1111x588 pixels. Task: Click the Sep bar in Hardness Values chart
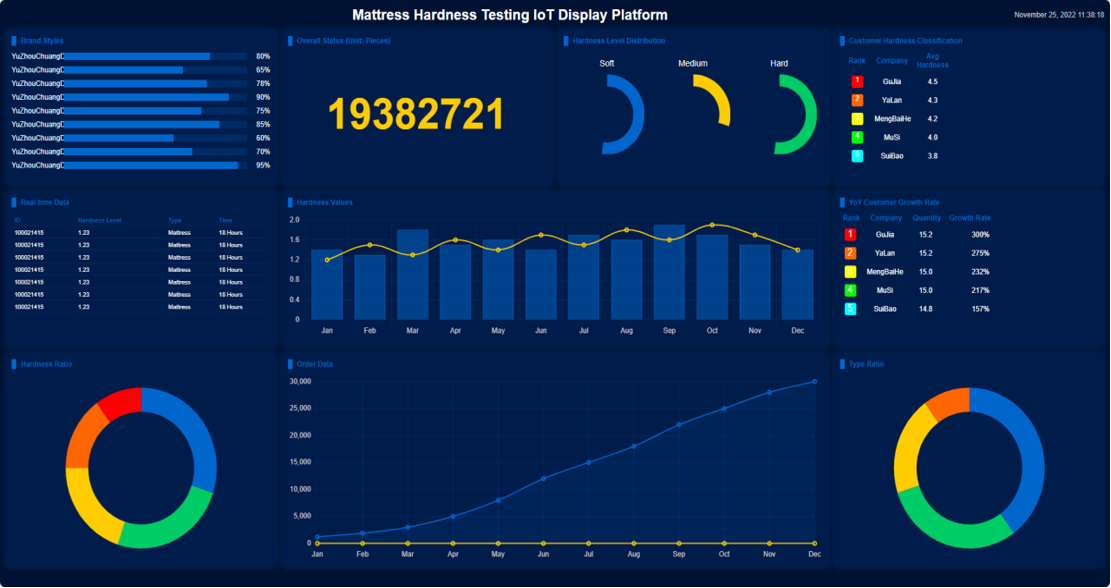pyautogui.click(x=669, y=272)
